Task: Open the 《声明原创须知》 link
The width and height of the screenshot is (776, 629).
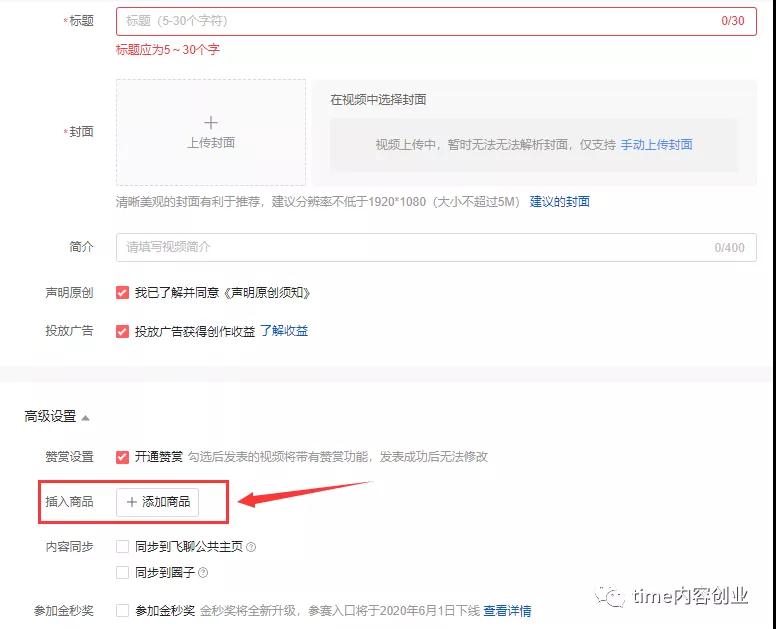Action: pos(270,293)
